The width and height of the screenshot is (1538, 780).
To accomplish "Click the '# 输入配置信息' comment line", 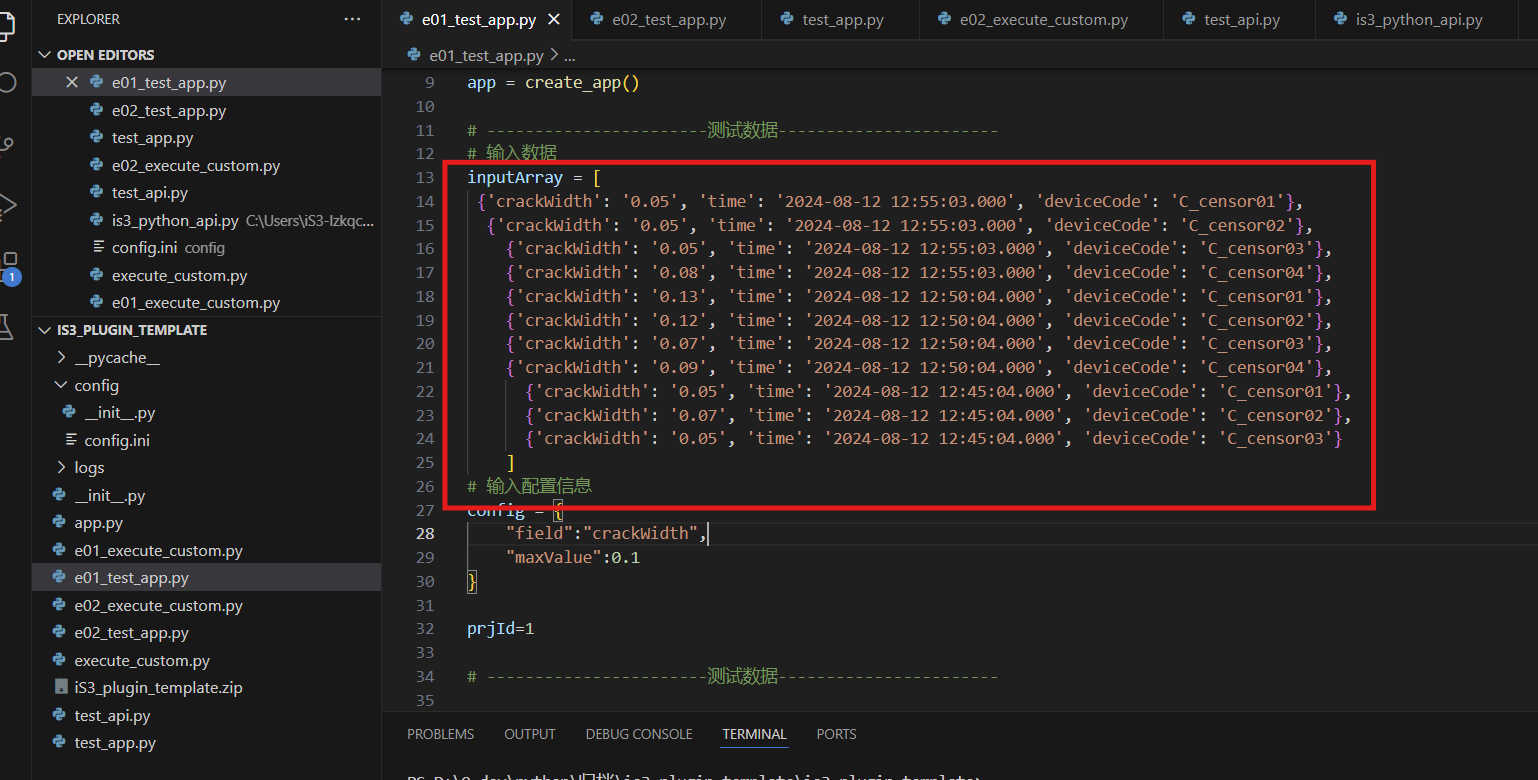I will tap(530, 486).
